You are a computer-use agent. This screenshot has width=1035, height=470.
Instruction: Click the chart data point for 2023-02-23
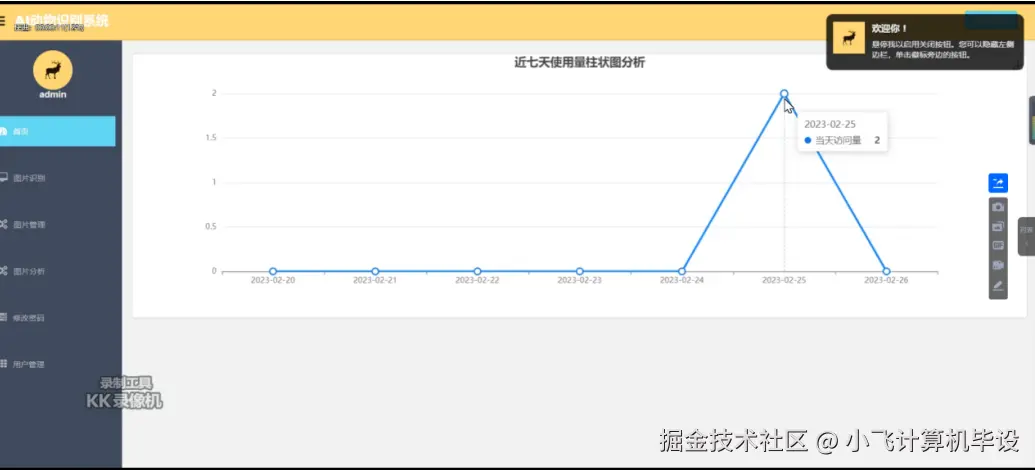pos(580,271)
